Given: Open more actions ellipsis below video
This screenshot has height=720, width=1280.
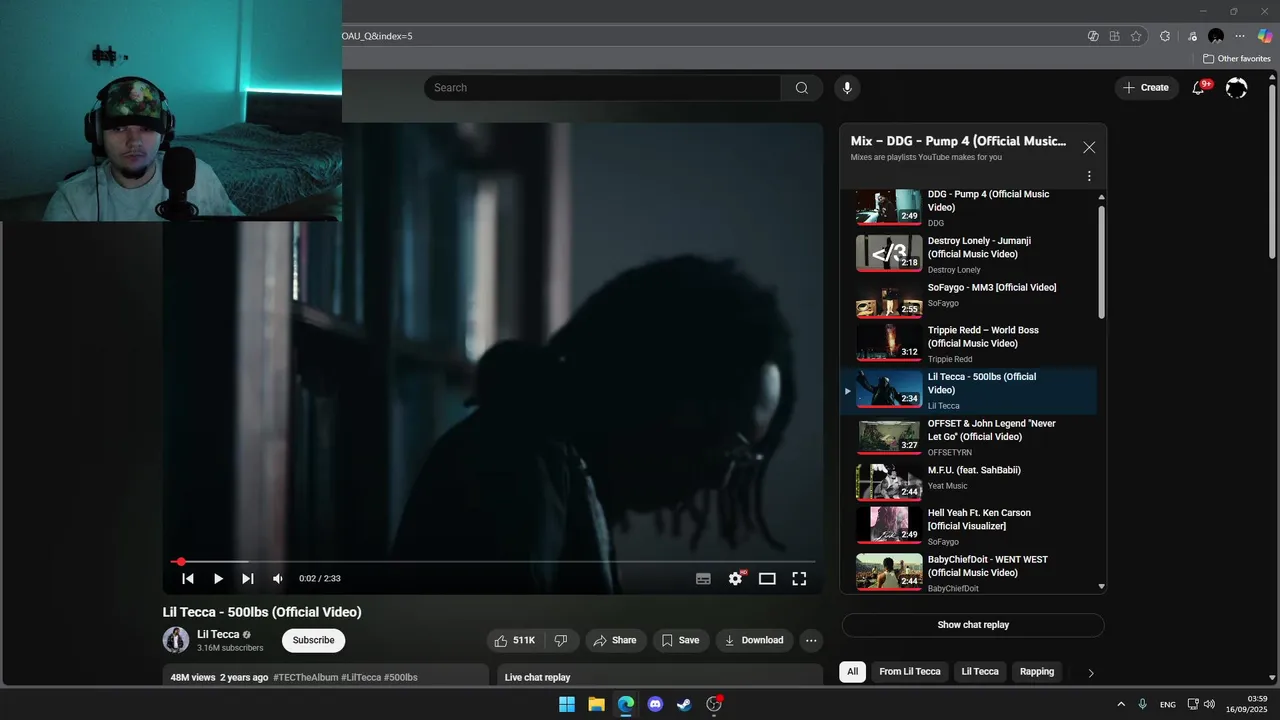Looking at the screenshot, I should tap(811, 640).
